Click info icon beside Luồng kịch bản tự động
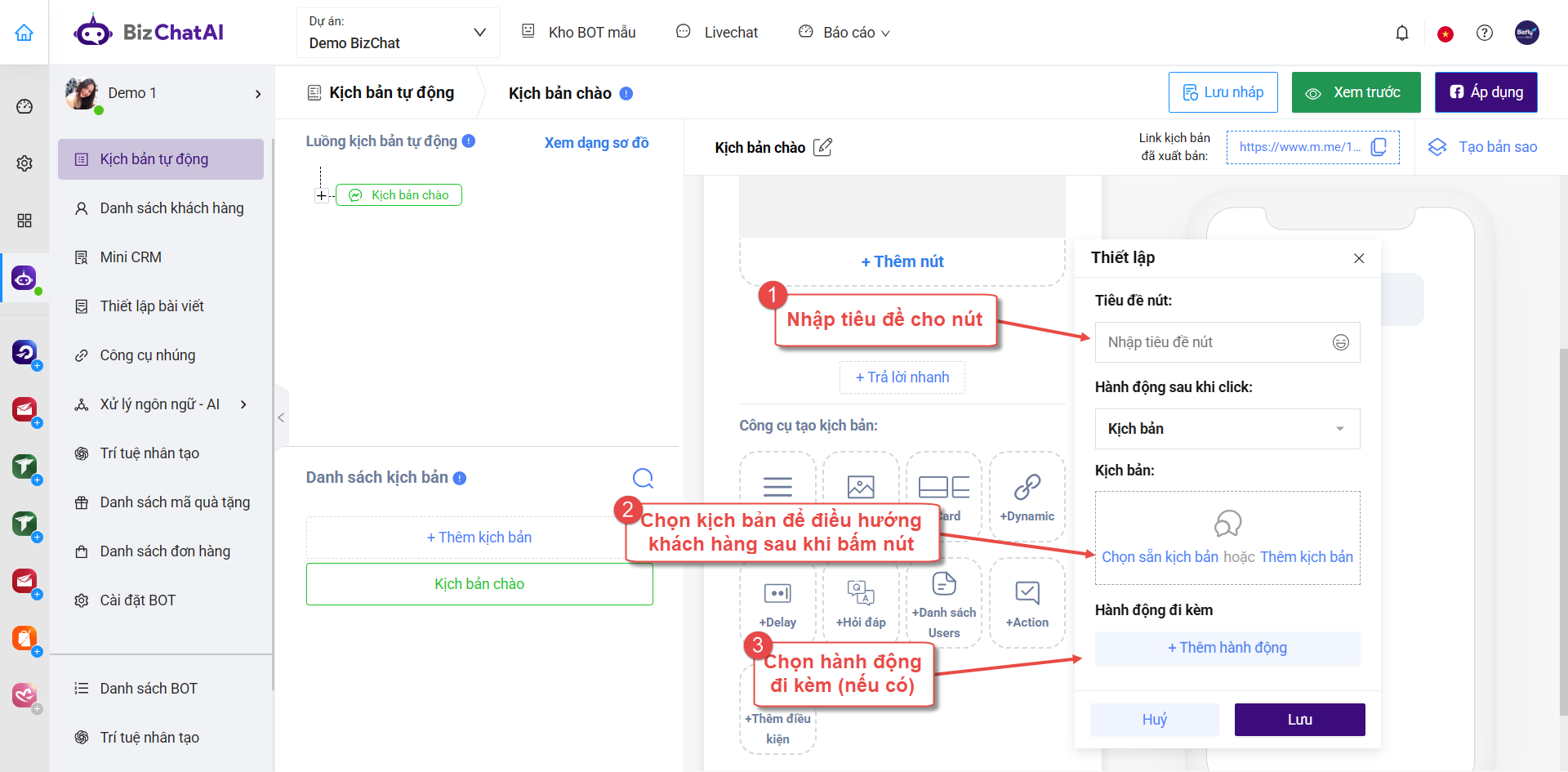Screen dimensions: 1568x772 pyautogui.click(x=469, y=141)
